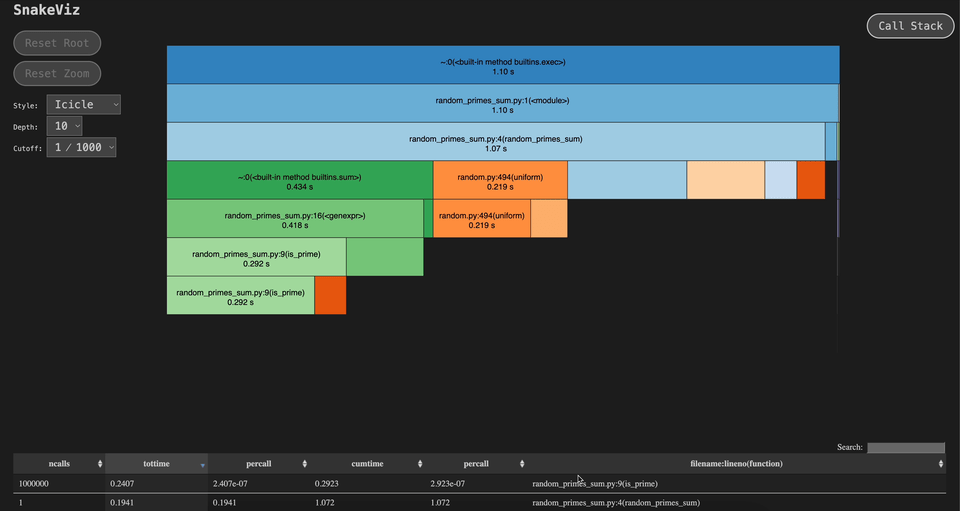Open the Style dropdown showing Icicle

click(84, 105)
